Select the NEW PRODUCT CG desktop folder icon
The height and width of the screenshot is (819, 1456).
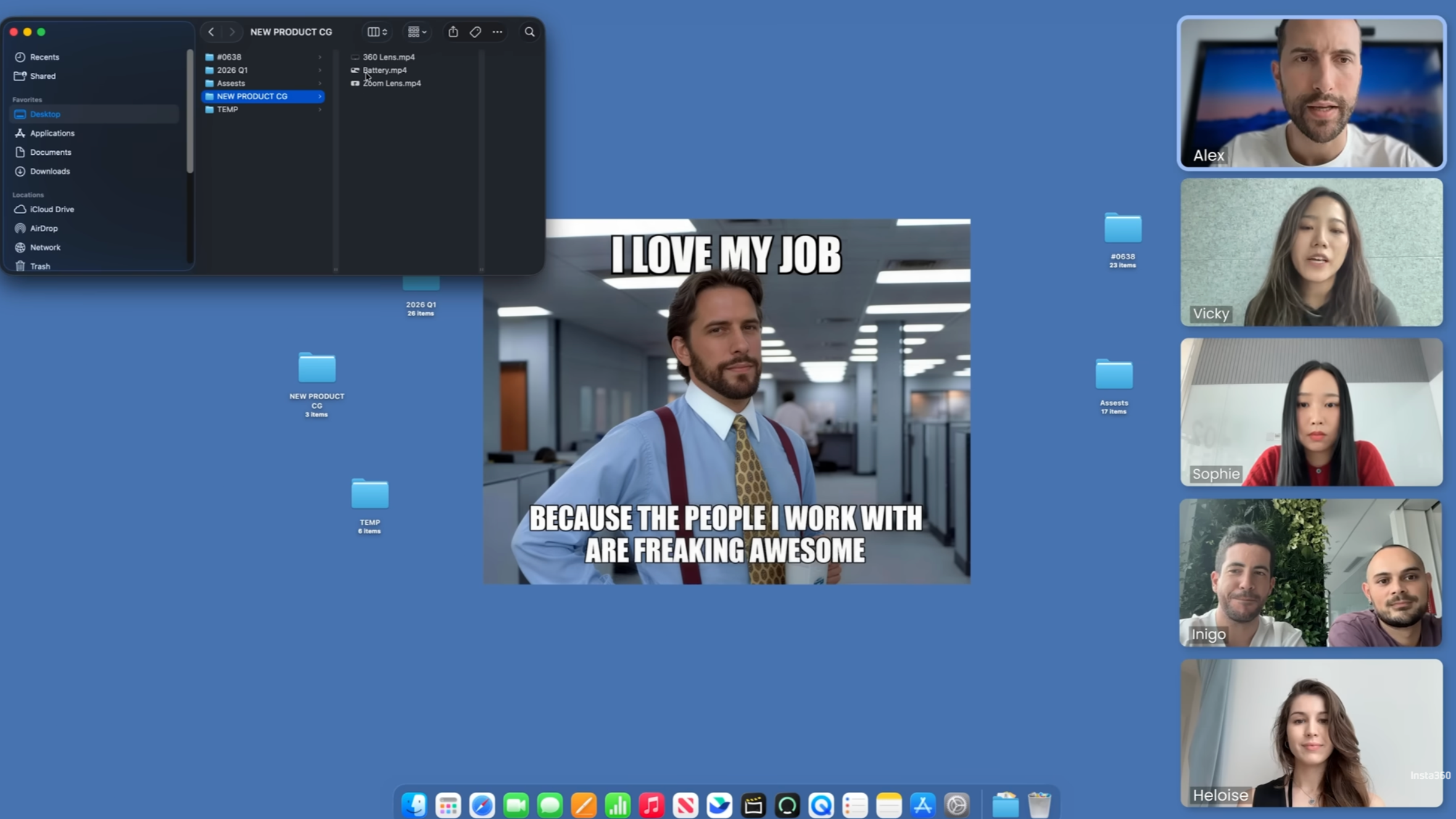[x=317, y=368]
